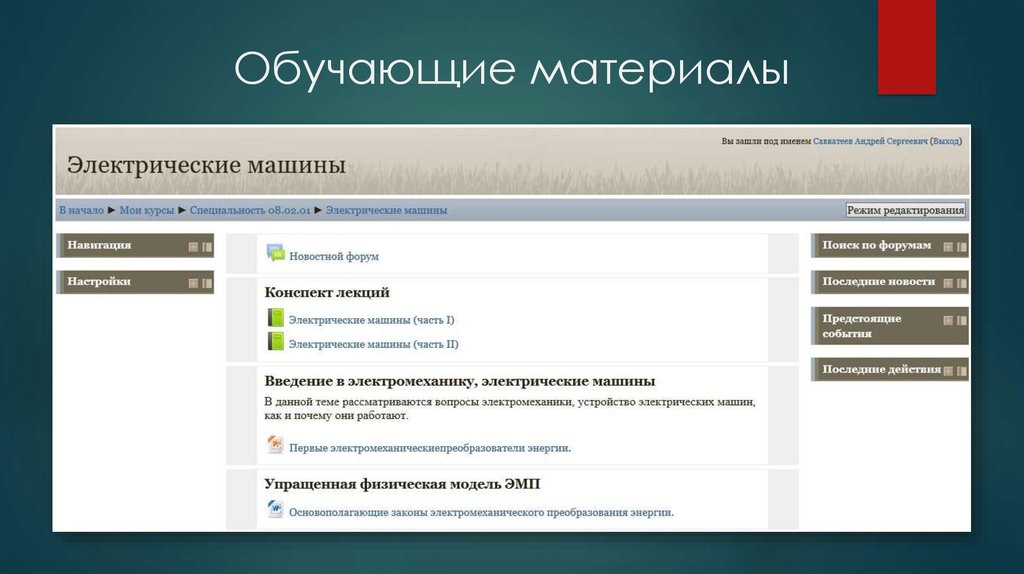Viewport: 1024px width, 574px height.
Task: Dock the Последние действия block
Action: [x=961, y=371]
